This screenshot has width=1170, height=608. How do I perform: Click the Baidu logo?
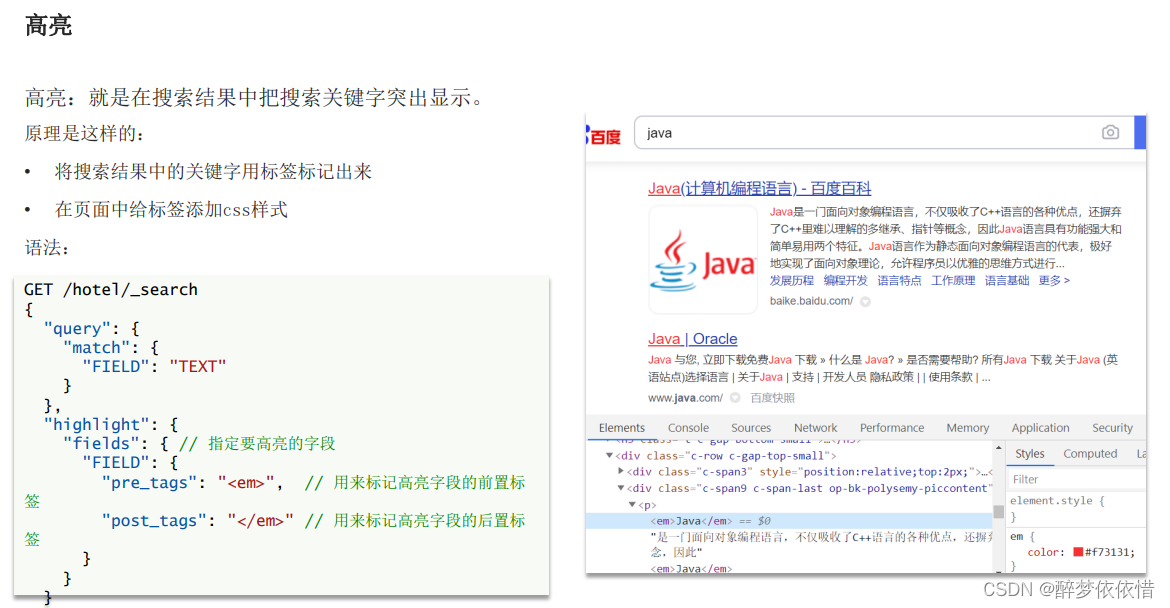[604, 136]
